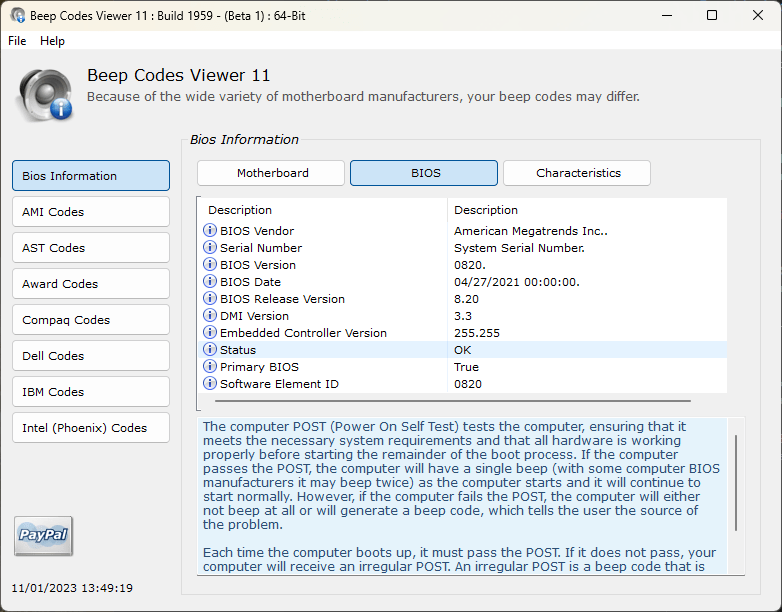The height and width of the screenshot is (612, 782).
Task: Click the second Description column header
Action: point(587,210)
